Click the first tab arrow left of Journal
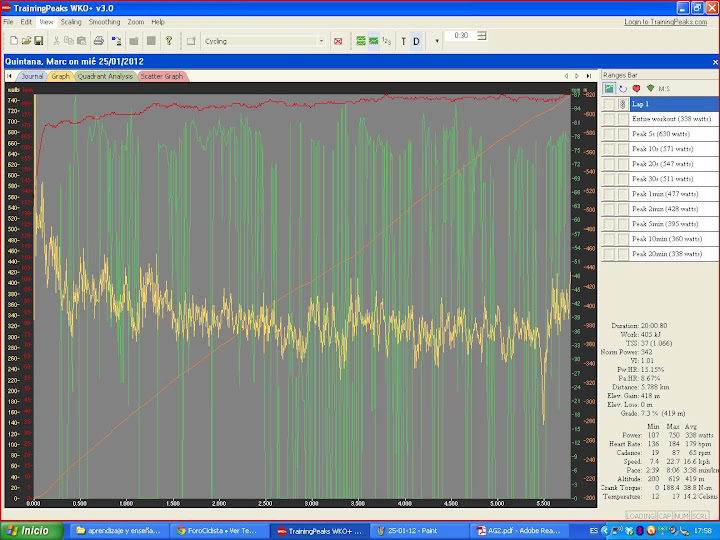Image resolution: width=720 pixels, height=540 pixels. pyautogui.click(x=9, y=76)
